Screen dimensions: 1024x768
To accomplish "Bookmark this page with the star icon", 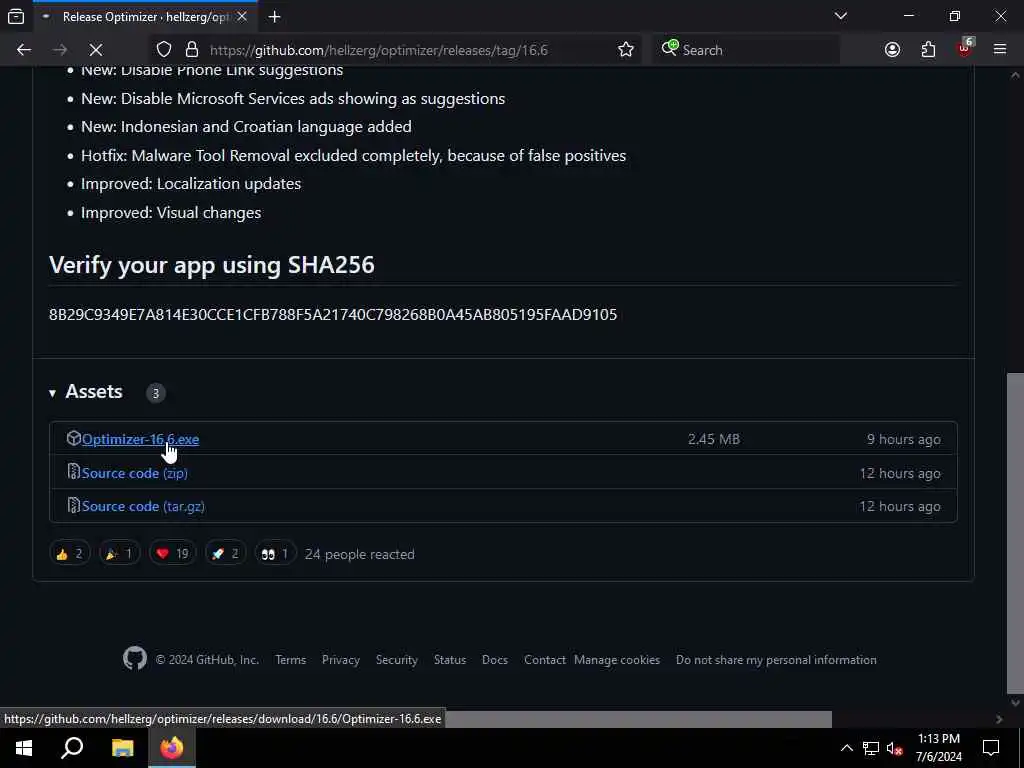I will (626, 50).
